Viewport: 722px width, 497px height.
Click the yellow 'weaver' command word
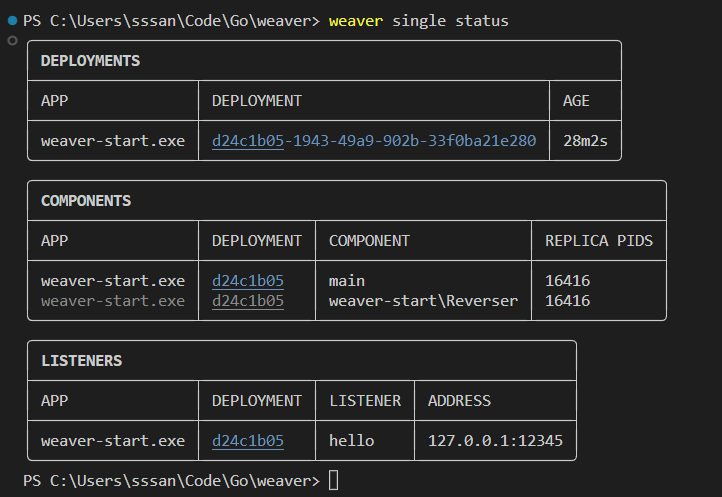[355, 21]
